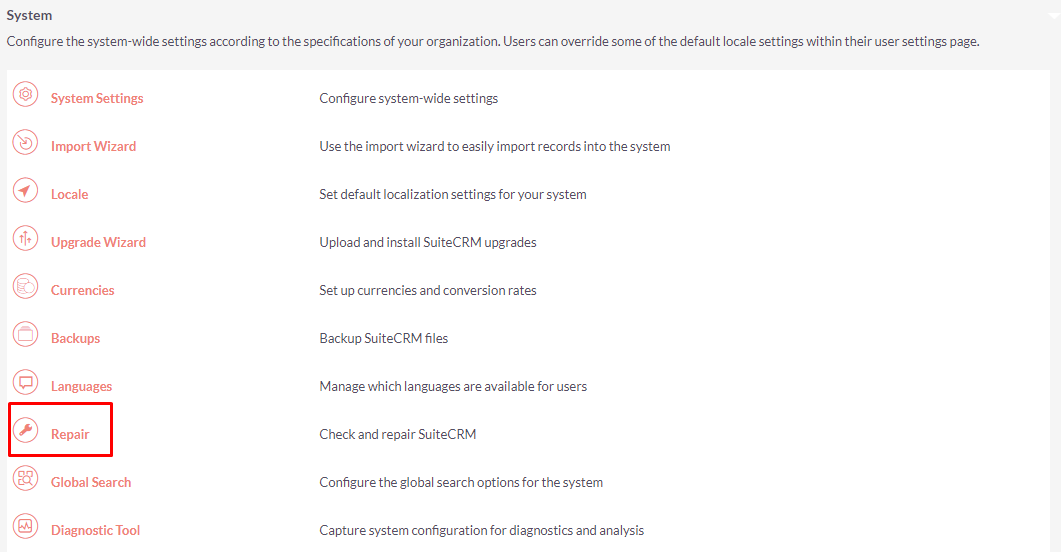Screen dimensions: 1061x552
Task: Select the Backups link
Action: (x=75, y=338)
